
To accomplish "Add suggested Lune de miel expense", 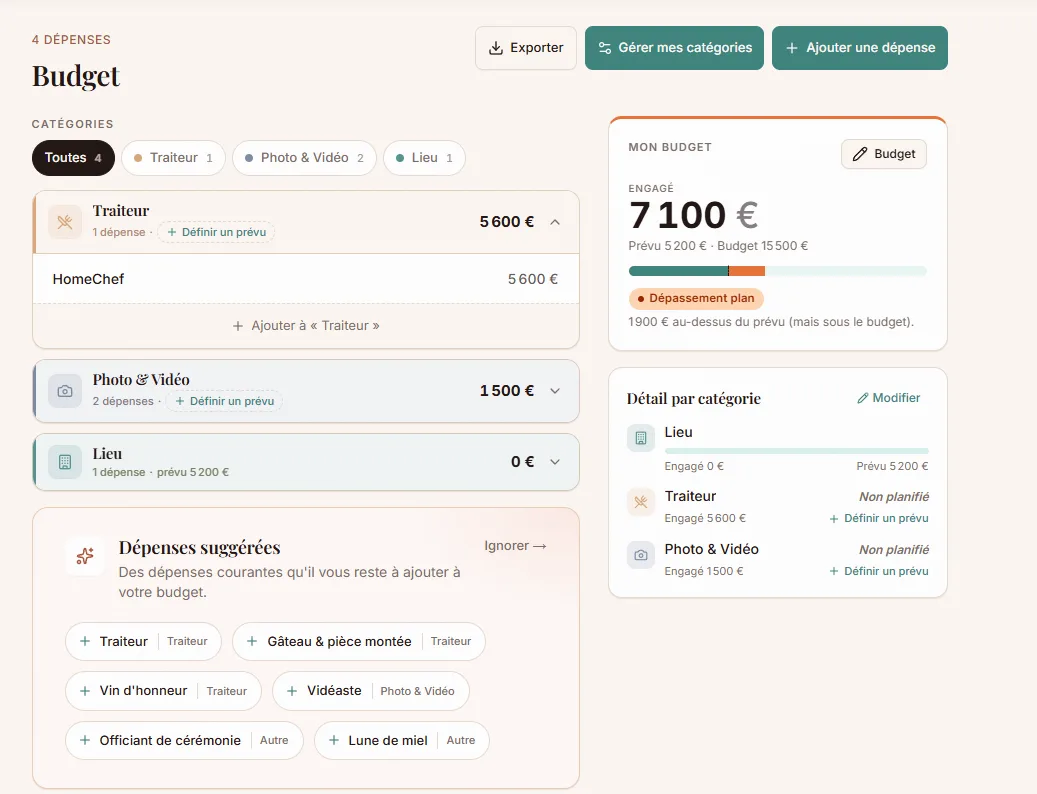I will click(401, 740).
